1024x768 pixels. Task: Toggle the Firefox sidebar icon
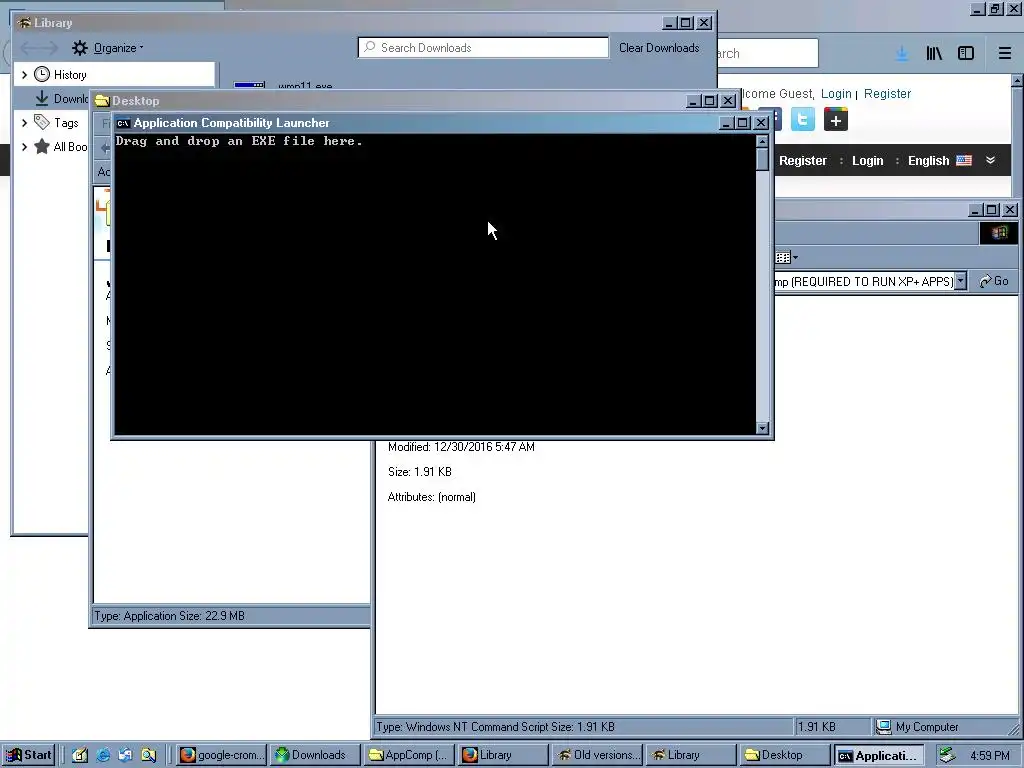pyautogui.click(x=966, y=54)
